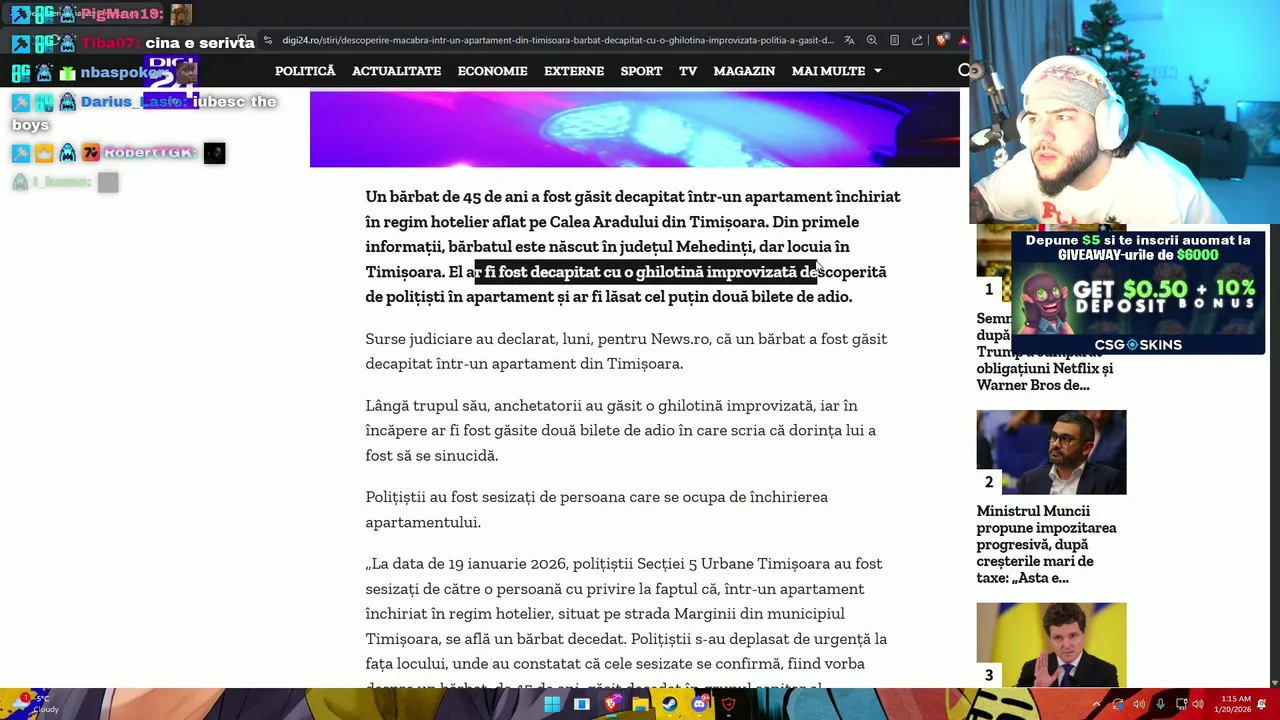The image size is (1280, 720).
Task: Click the article header image
Action: tap(635, 129)
